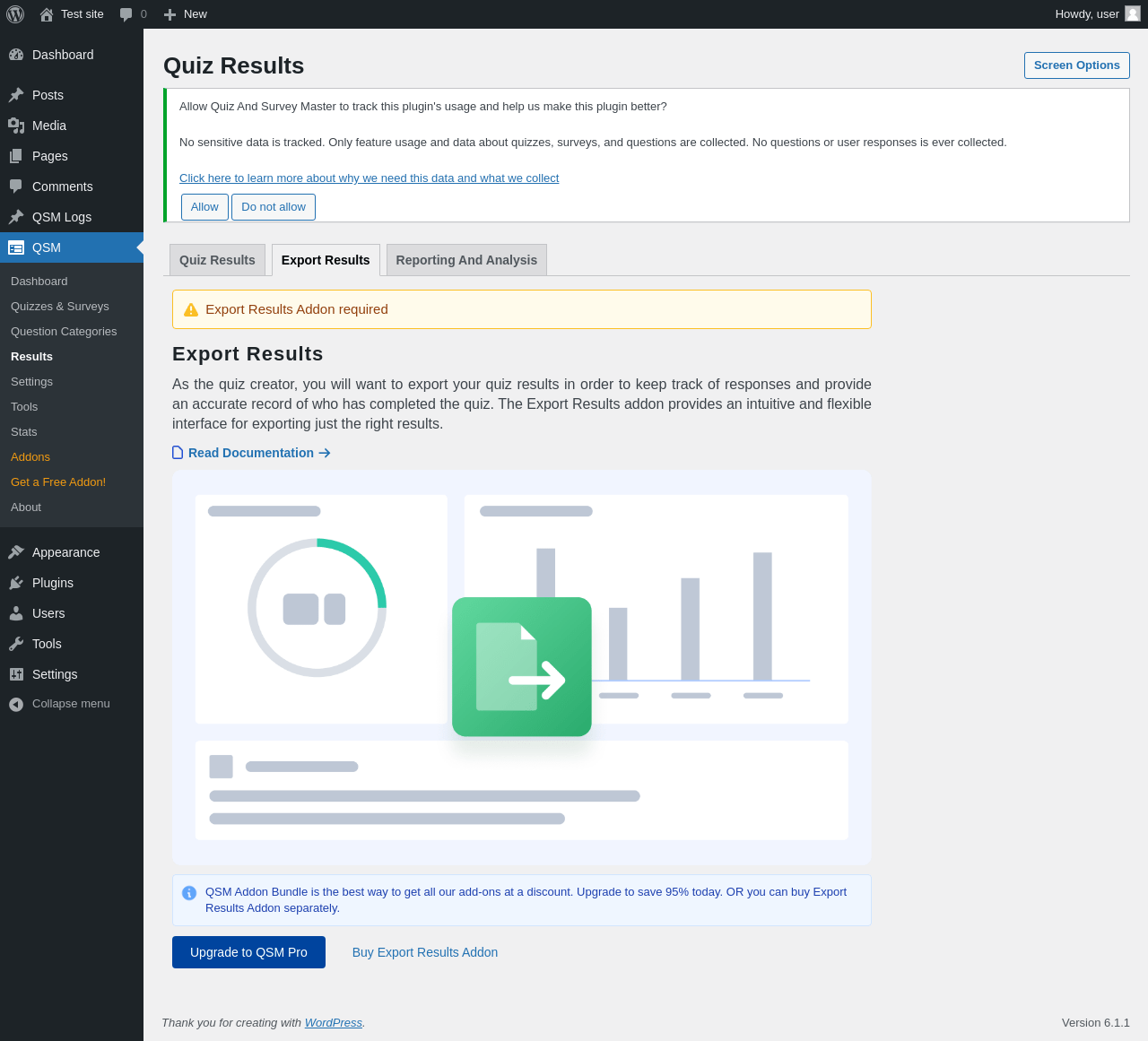The image size is (1148, 1041).
Task: Click the Collapse menu arrow icon
Action: pyautogui.click(x=16, y=705)
